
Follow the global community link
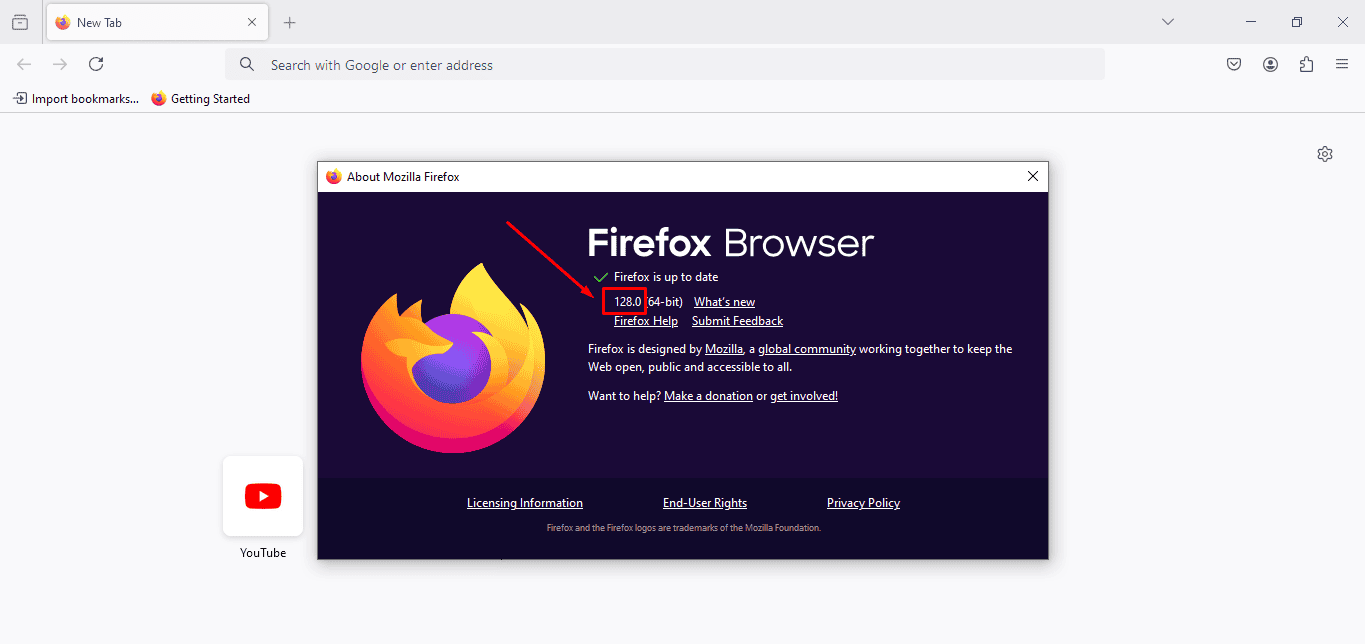coord(807,349)
